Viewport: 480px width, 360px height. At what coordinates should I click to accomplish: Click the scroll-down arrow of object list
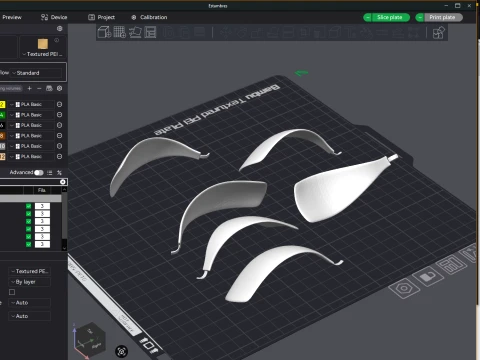(x=64, y=248)
